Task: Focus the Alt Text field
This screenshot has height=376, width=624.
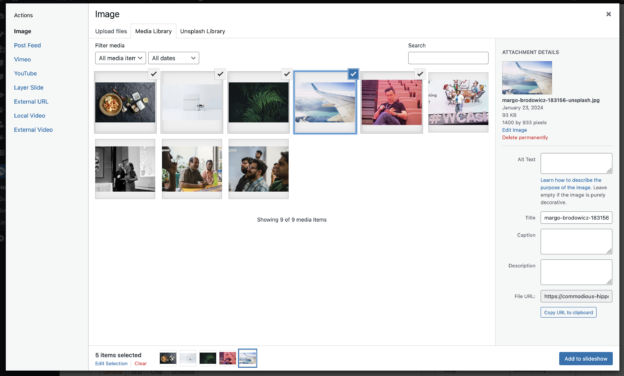Action: point(576,163)
